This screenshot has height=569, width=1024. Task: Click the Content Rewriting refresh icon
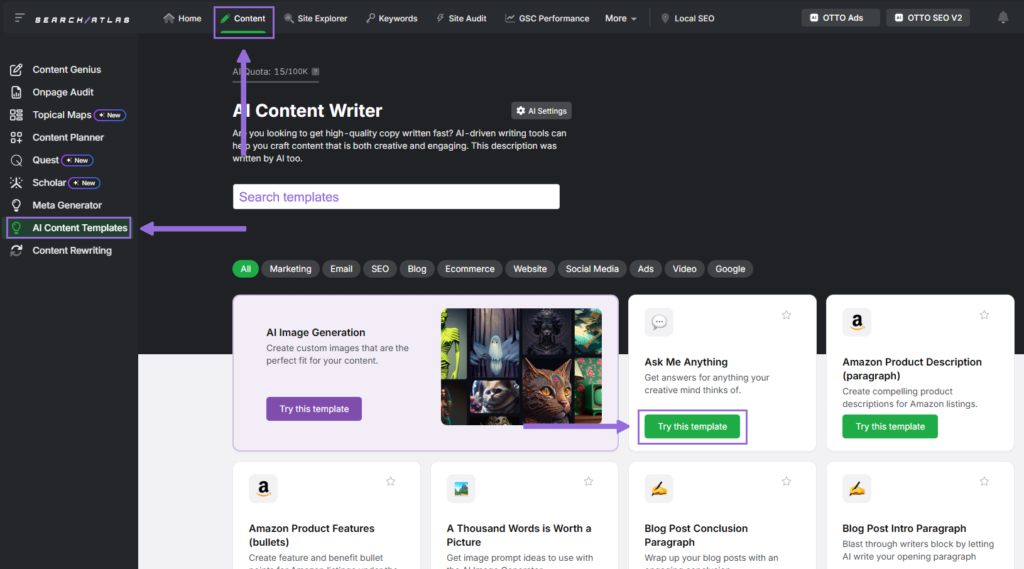point(16,250)
